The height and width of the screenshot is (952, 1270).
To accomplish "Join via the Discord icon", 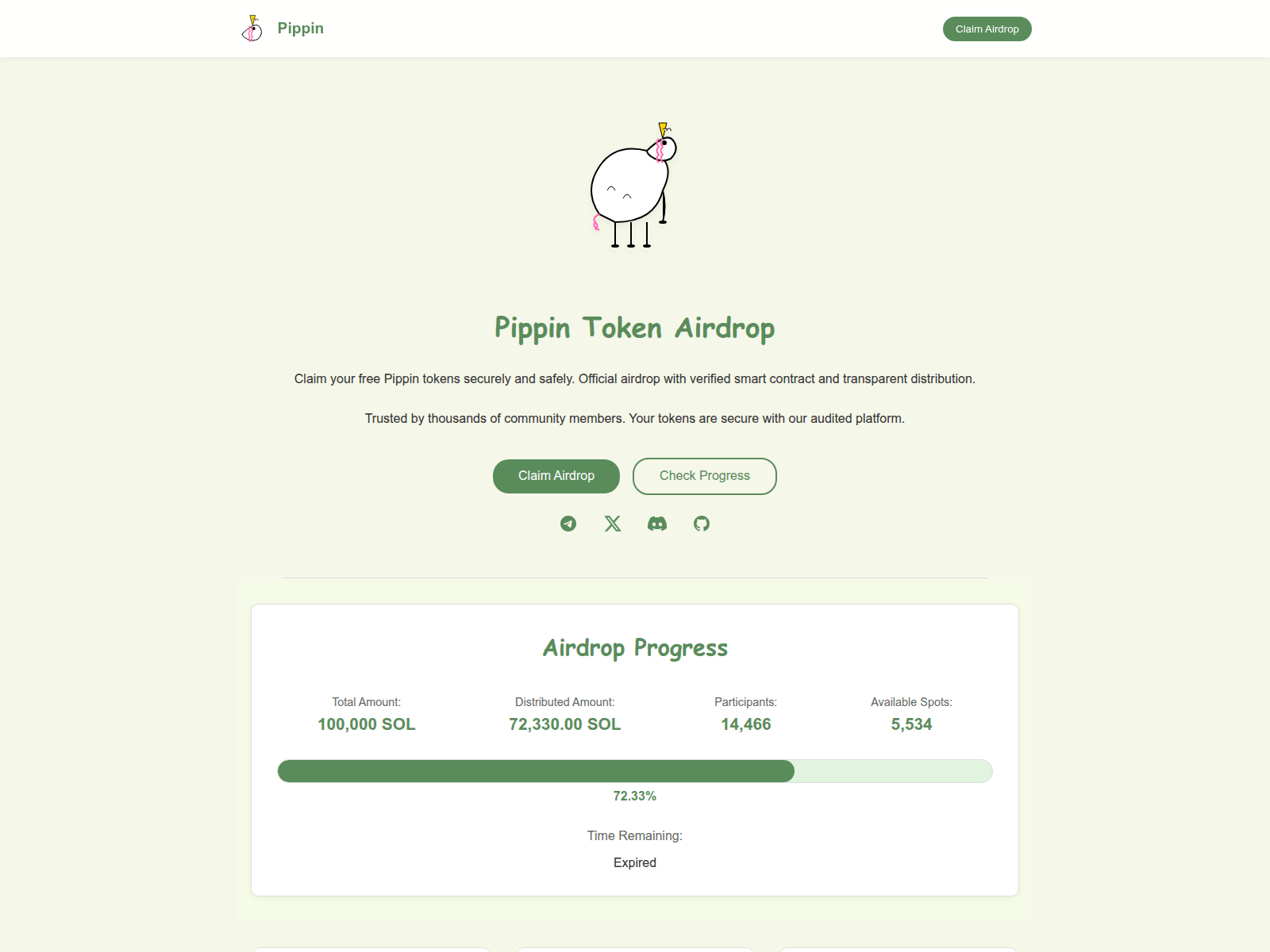I will tap(656, 524).
